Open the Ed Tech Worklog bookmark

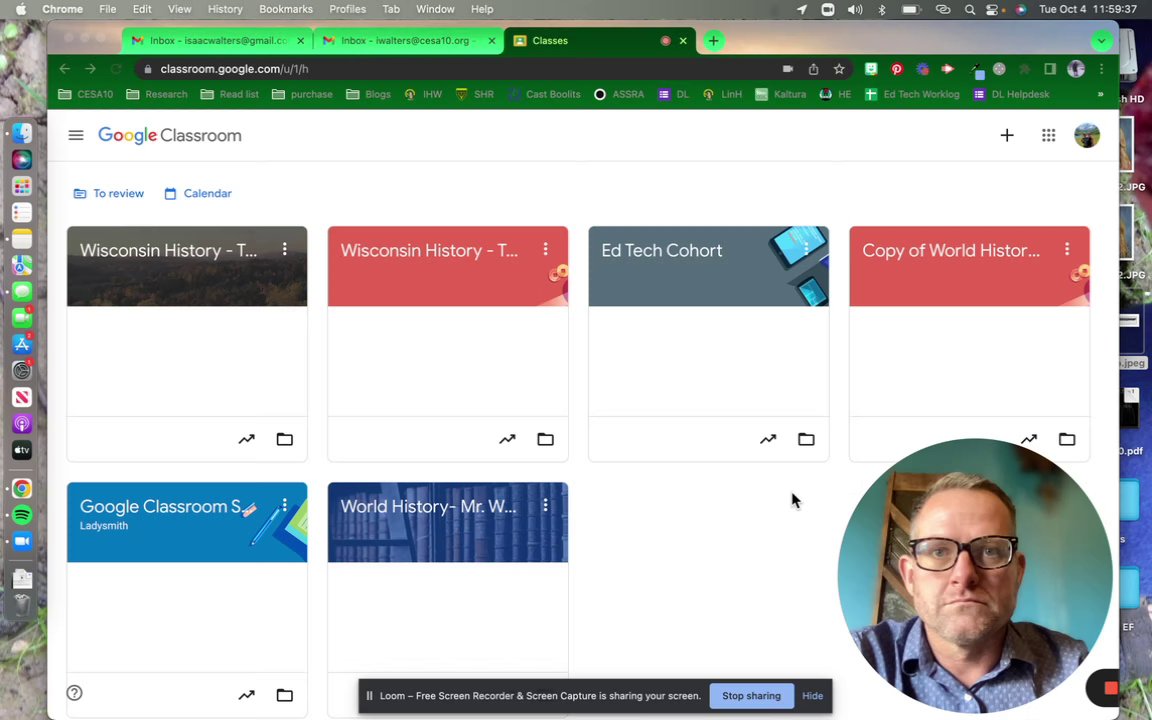tap(912, 94)
